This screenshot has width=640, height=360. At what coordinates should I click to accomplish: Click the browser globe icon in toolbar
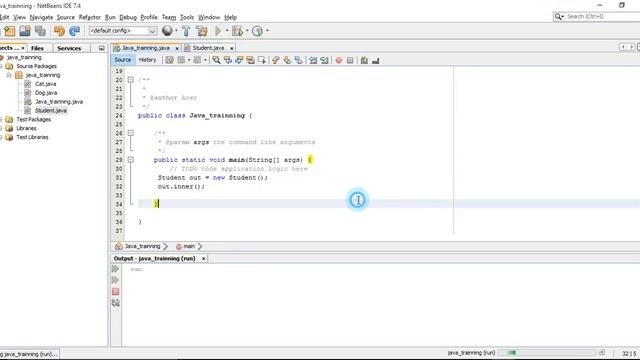pyautogui.click(x=167, y=31)
